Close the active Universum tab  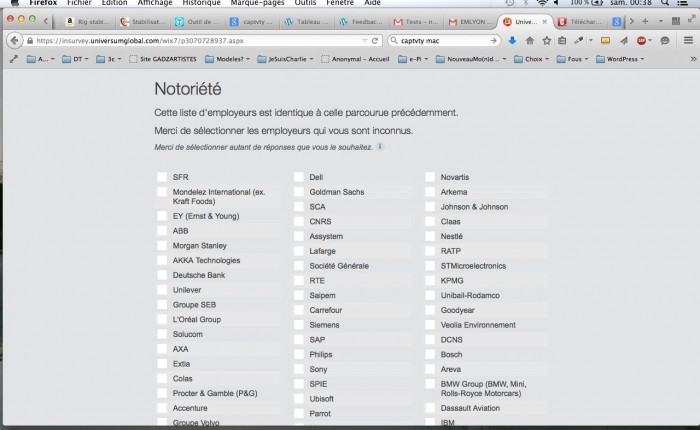[545, 21]
